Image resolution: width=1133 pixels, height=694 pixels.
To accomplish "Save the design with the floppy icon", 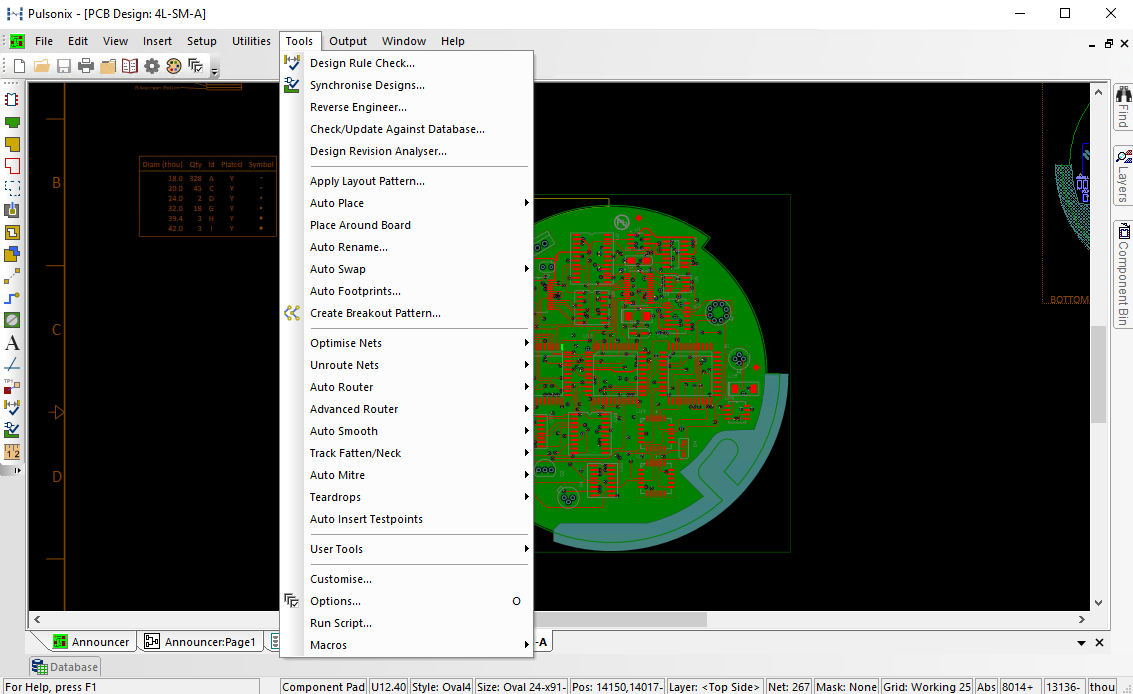I will click(x=64, y=67).
